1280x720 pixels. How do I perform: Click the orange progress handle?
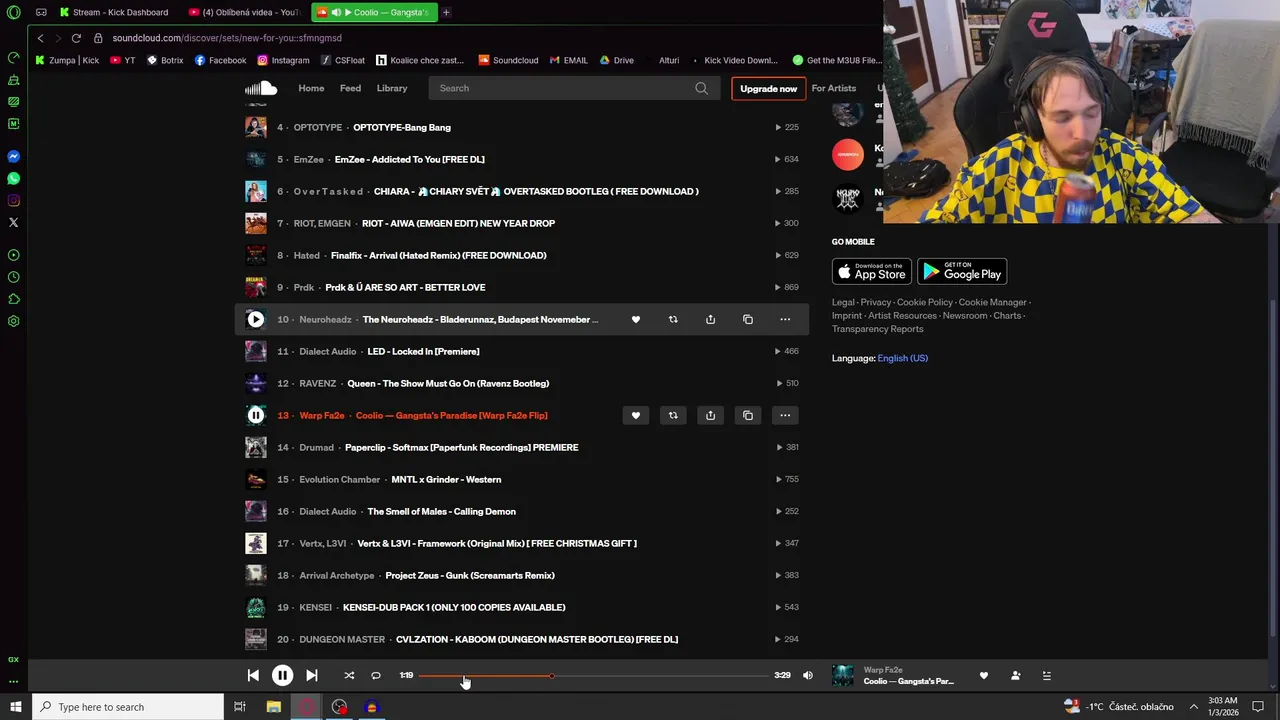click(551, 676)
